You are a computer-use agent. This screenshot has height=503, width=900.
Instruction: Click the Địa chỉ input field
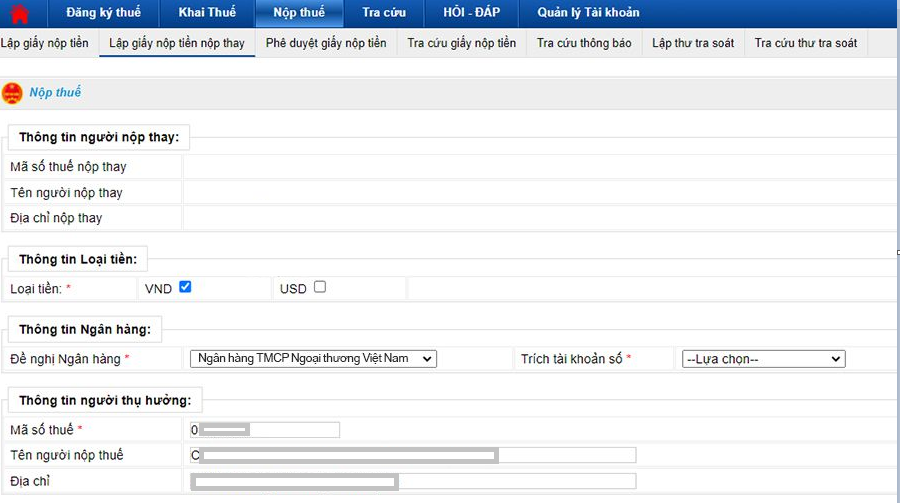(x=412, y=481)
